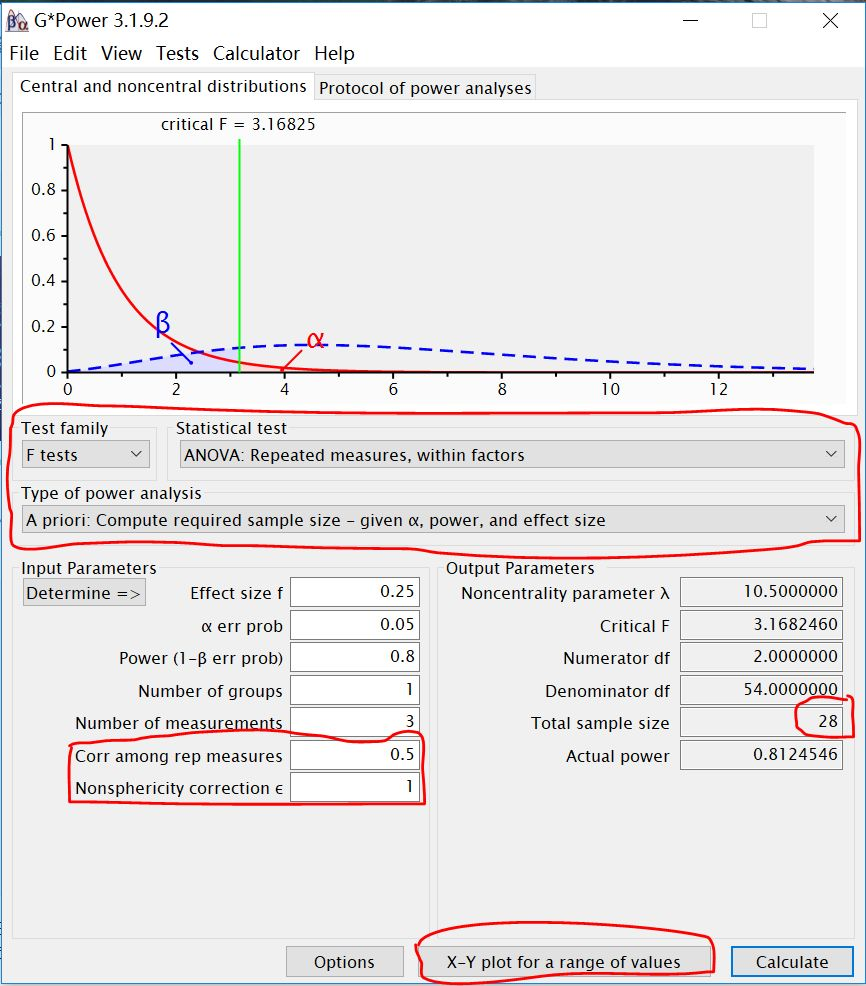The height and width of the screenshot is (986, 866).
Task: Click the Determine => button
Action: tap(84, 593)
